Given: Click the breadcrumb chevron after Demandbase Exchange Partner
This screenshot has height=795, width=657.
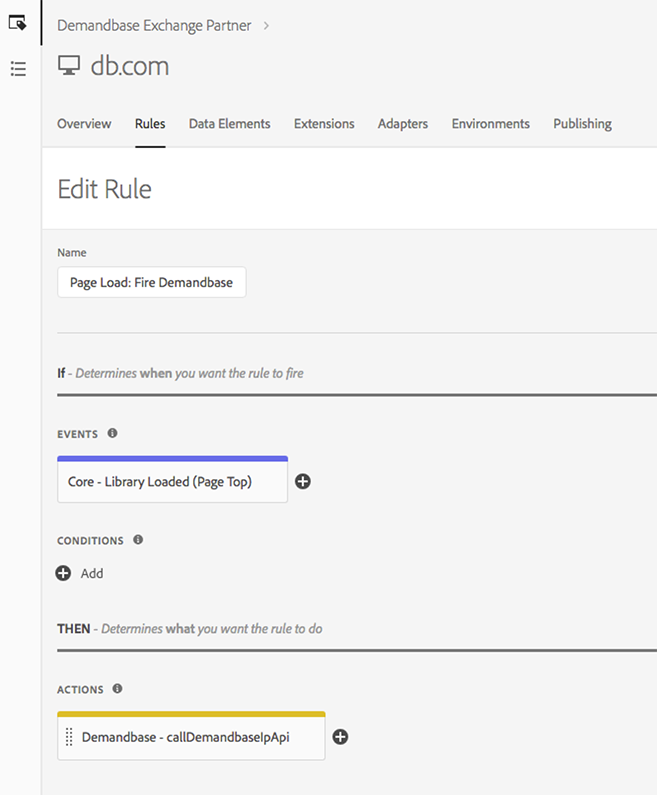Looking at the screenshot, I should point(266,25).
